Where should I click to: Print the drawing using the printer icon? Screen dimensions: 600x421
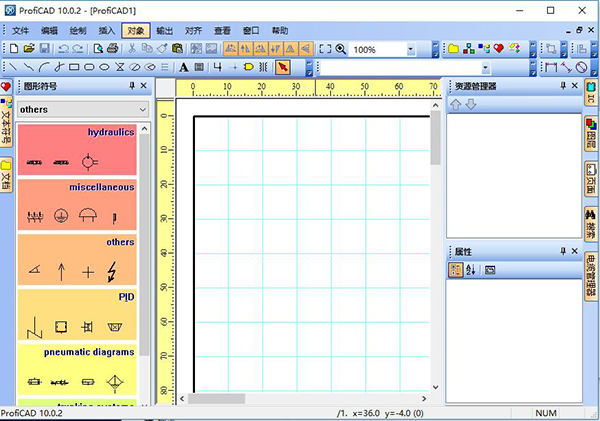pos(112,49)
